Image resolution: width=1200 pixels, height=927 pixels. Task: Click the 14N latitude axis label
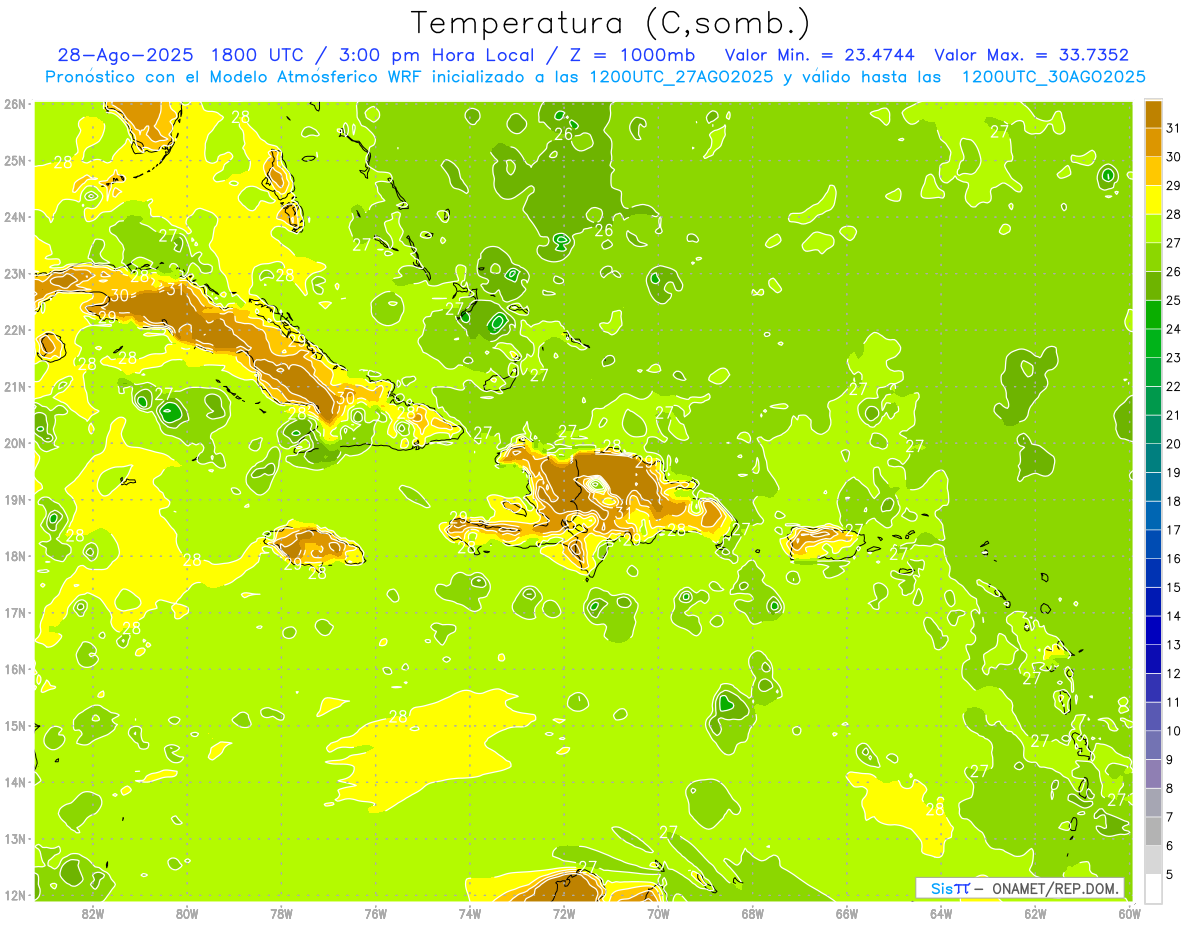(15, 783)
